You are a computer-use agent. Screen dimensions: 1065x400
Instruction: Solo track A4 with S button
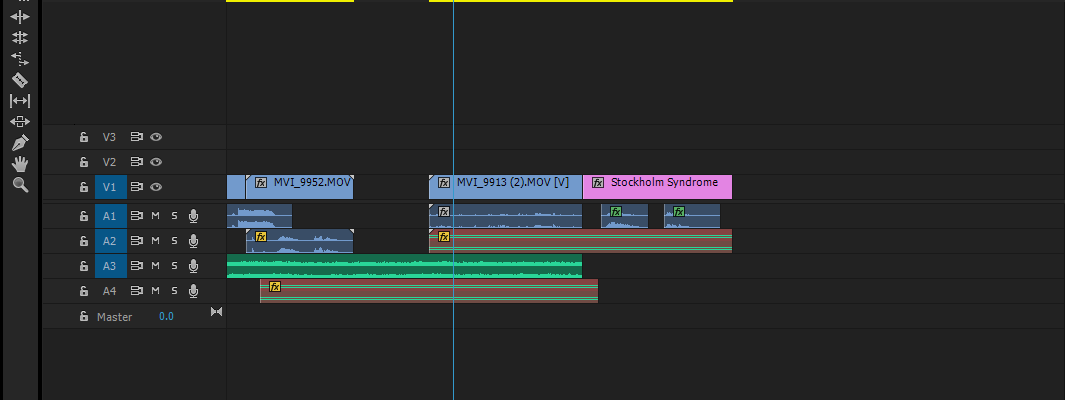tap(174, 291)
